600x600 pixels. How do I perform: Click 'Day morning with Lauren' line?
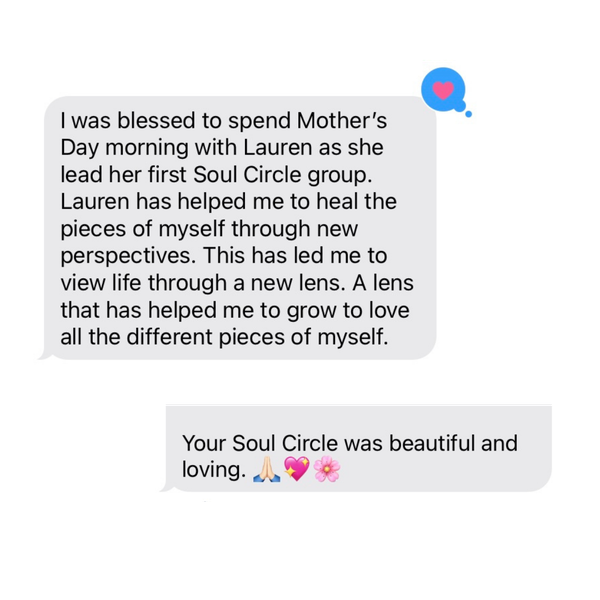186,148
